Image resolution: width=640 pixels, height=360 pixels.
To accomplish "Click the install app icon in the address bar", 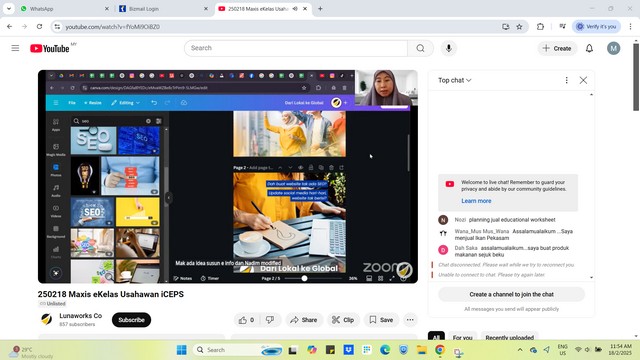I will click(505, 27).
